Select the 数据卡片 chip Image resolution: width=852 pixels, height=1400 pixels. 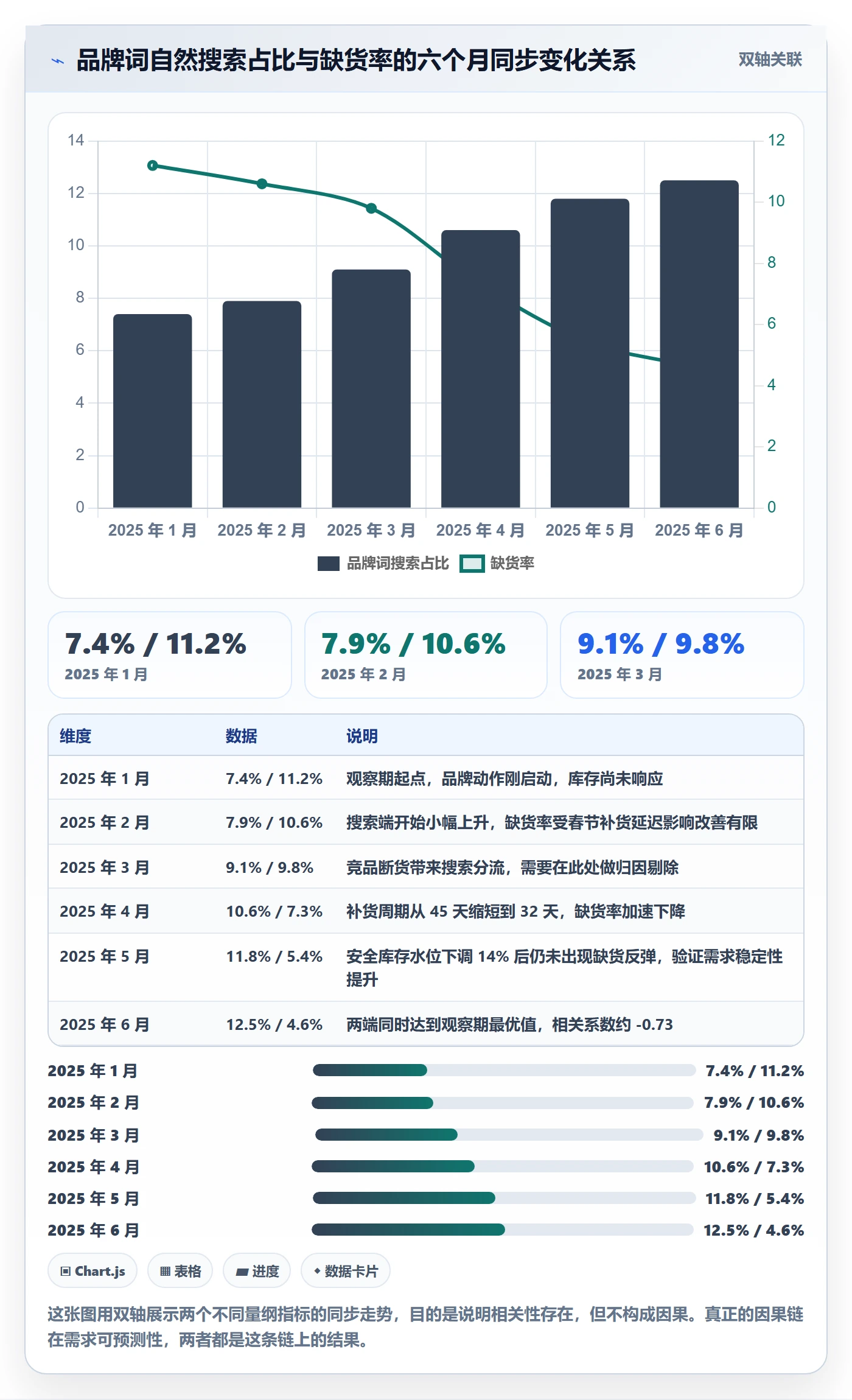(346, 1271)
